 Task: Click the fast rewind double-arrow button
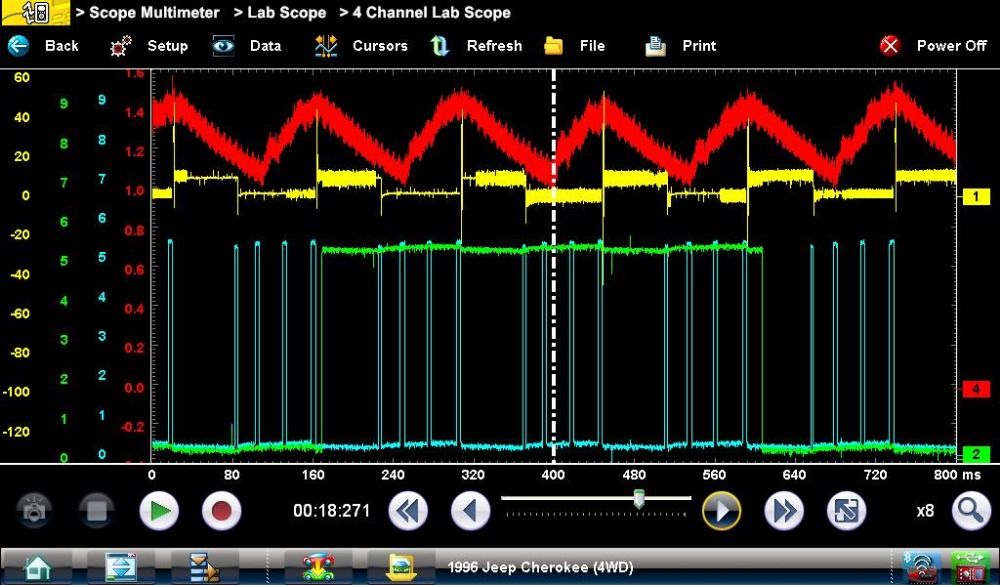point(408,511)
